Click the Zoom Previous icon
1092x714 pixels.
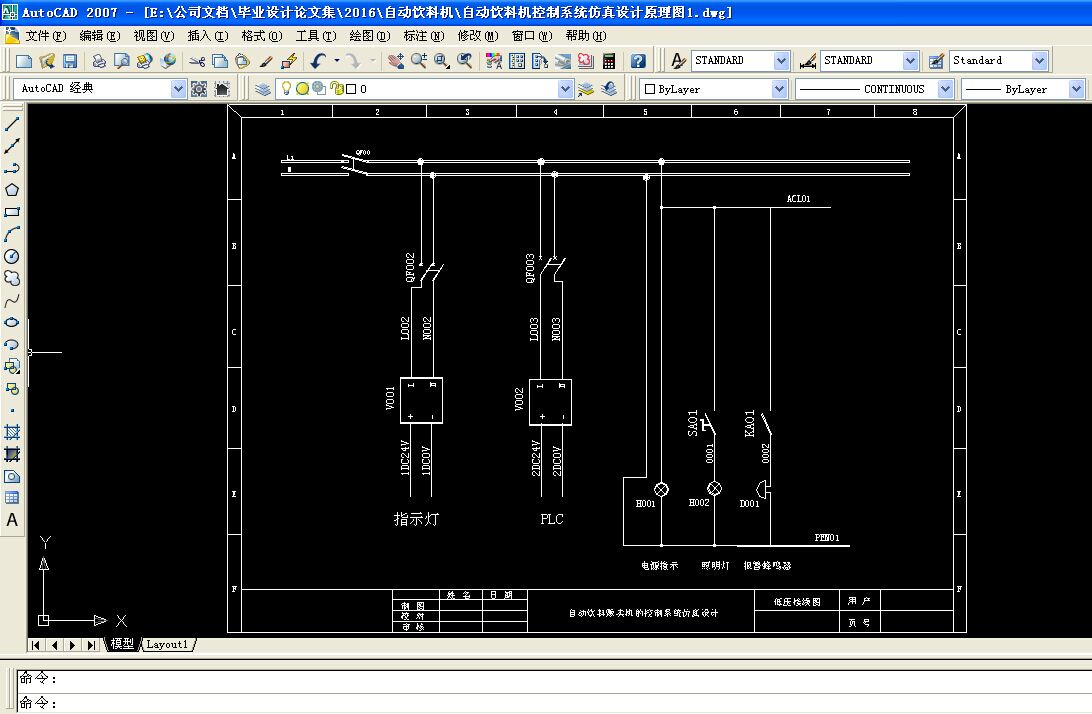point(465,61)
